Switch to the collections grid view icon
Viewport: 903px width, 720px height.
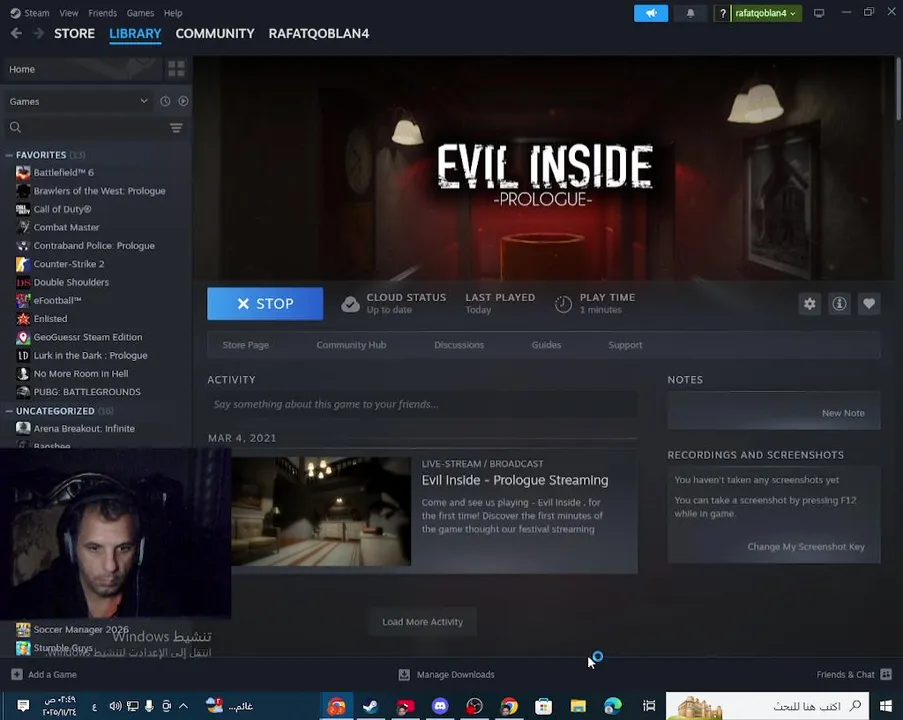[176, 69]
